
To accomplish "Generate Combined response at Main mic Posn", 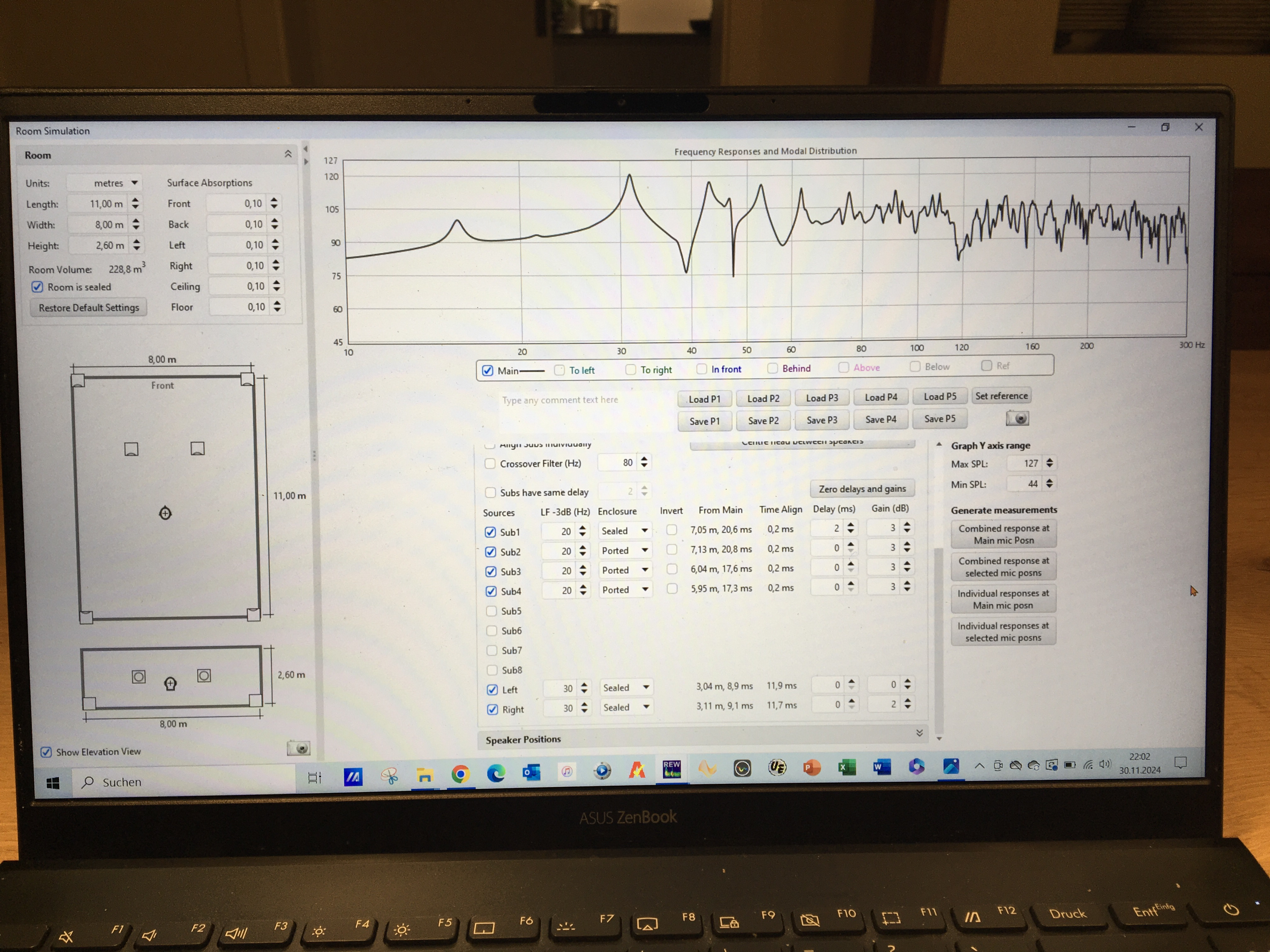I will tap(1004, 534).
